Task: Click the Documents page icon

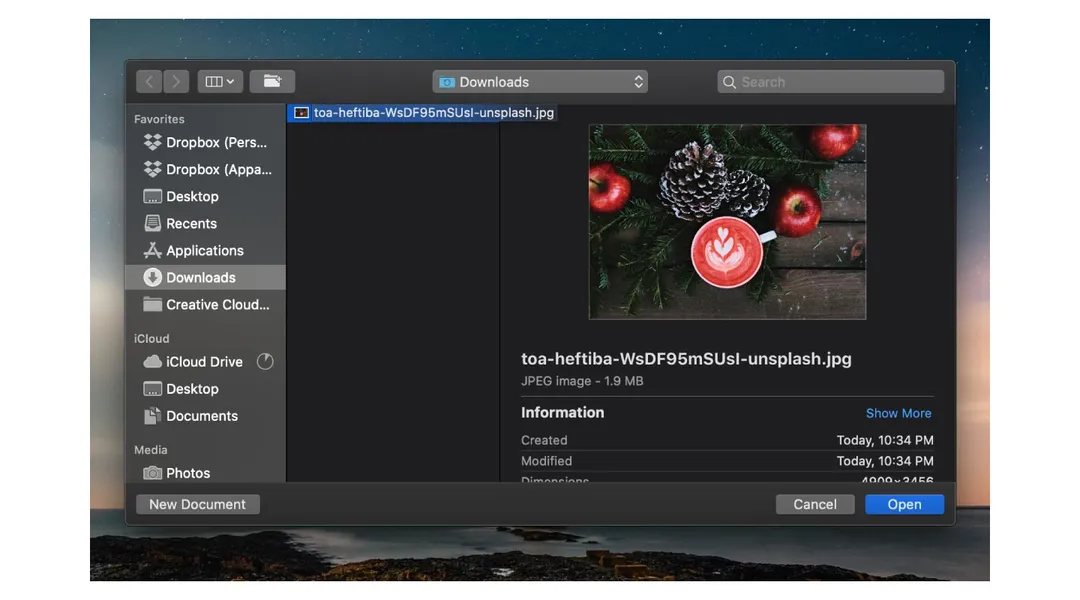Action: [x=152, y=415]
